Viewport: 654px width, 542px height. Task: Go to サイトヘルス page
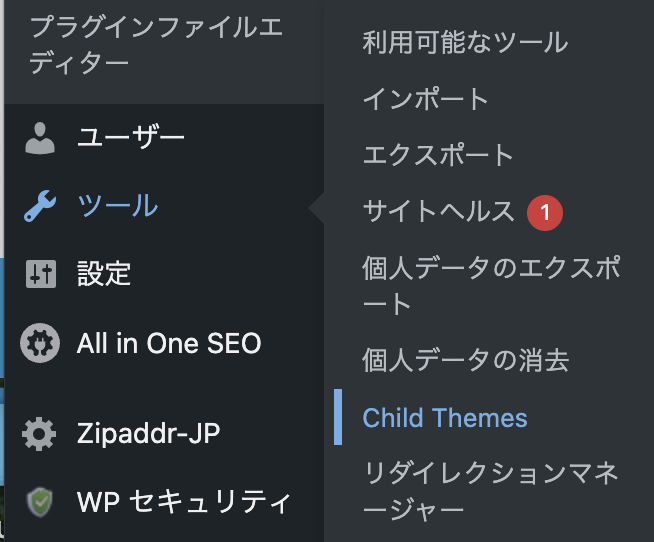tap(438, 211)
